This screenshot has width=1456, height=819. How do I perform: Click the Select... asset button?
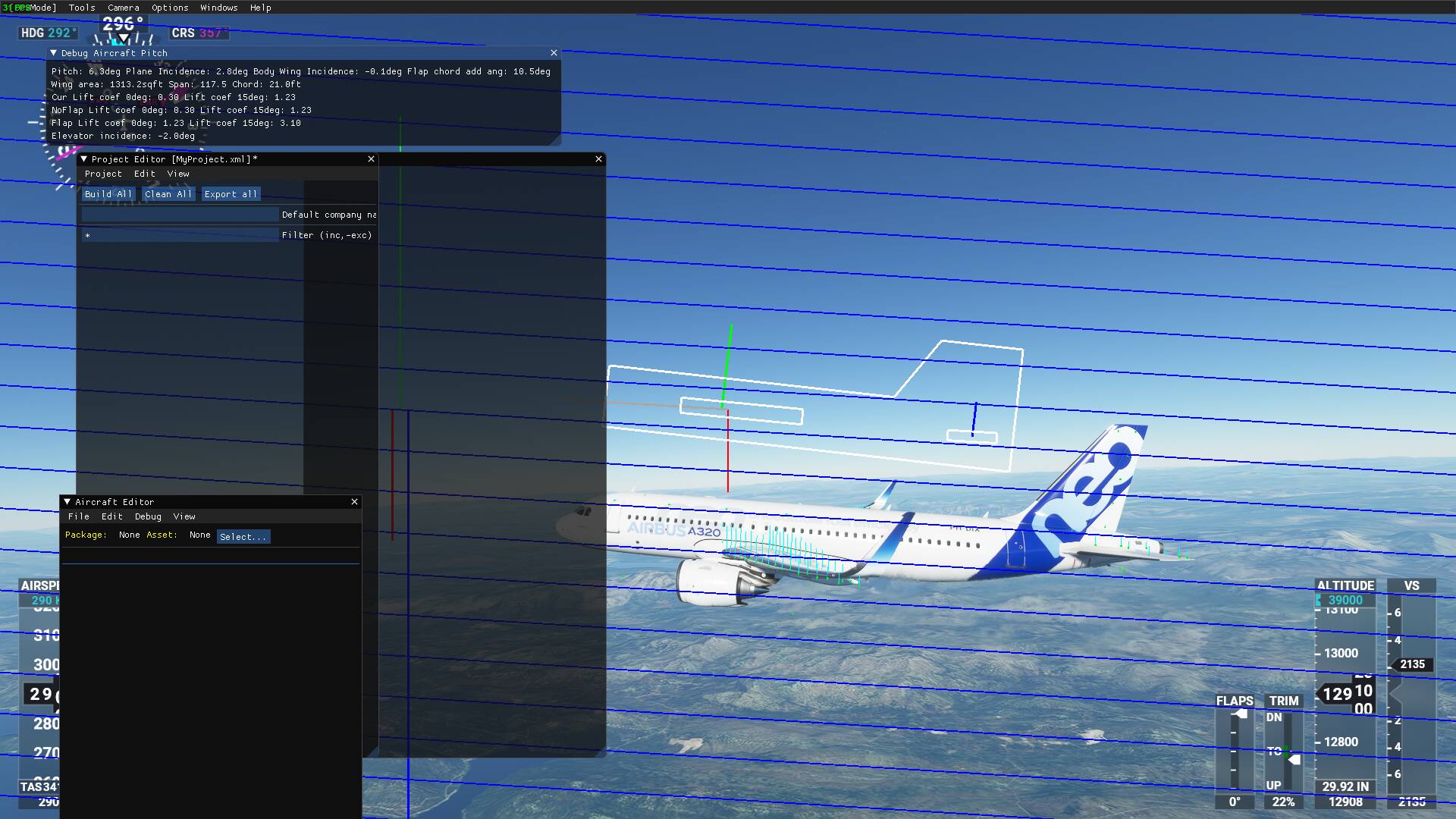tap(243, 536)
